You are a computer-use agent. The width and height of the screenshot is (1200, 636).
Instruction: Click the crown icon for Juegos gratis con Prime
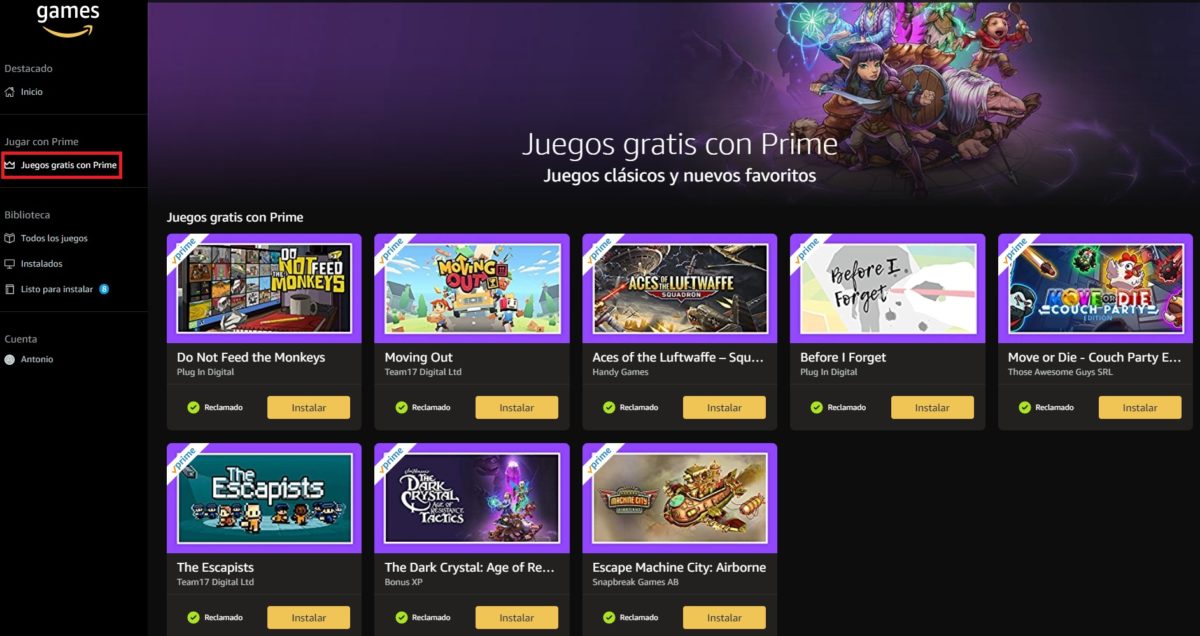pos(10,165)
